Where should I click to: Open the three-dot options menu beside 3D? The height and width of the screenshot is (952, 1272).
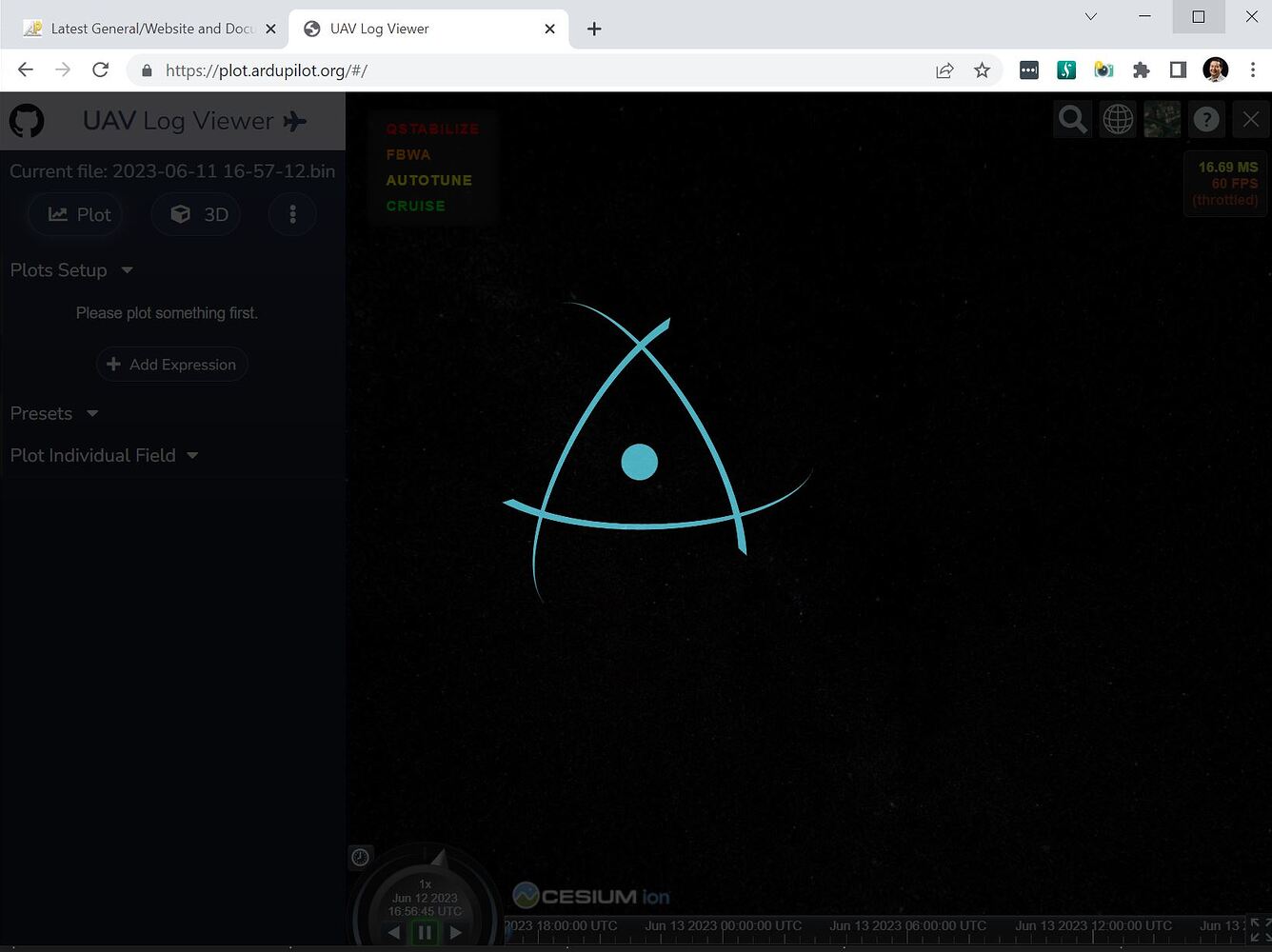(292, 214)
